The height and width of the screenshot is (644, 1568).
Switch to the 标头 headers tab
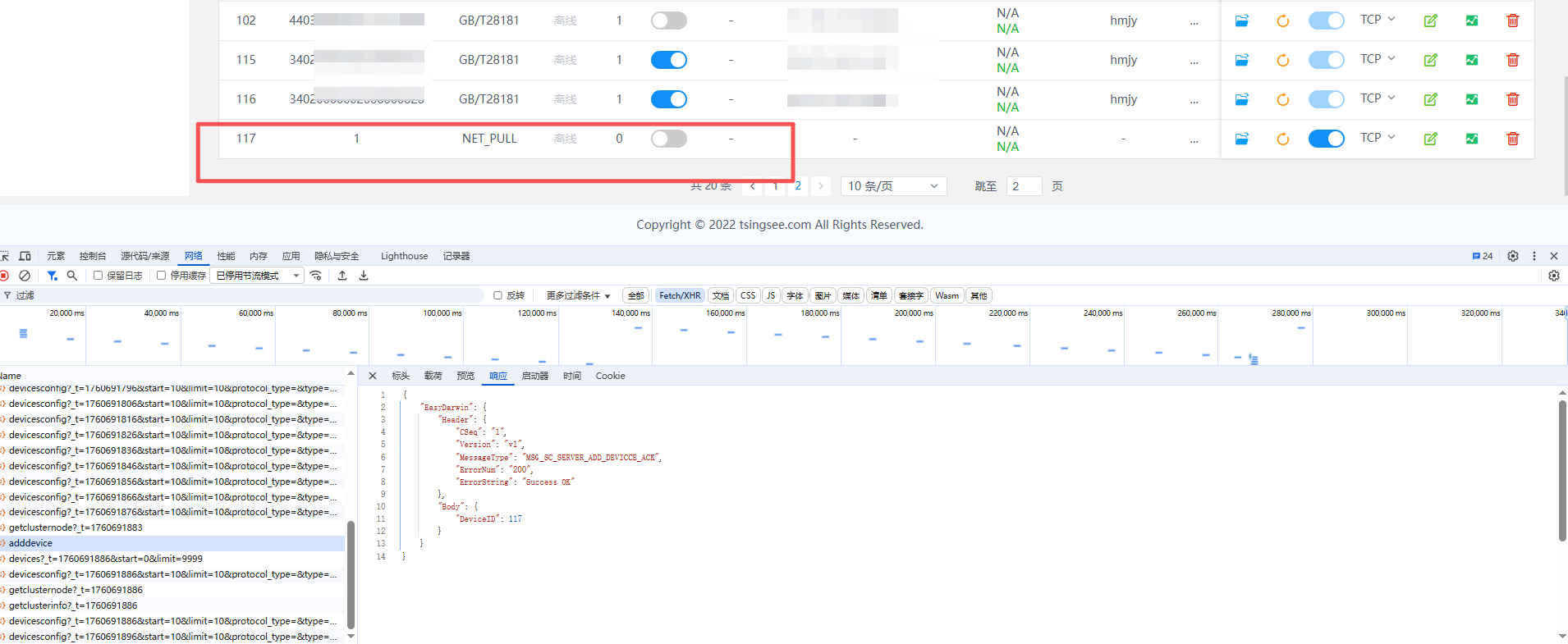[401, 376]
